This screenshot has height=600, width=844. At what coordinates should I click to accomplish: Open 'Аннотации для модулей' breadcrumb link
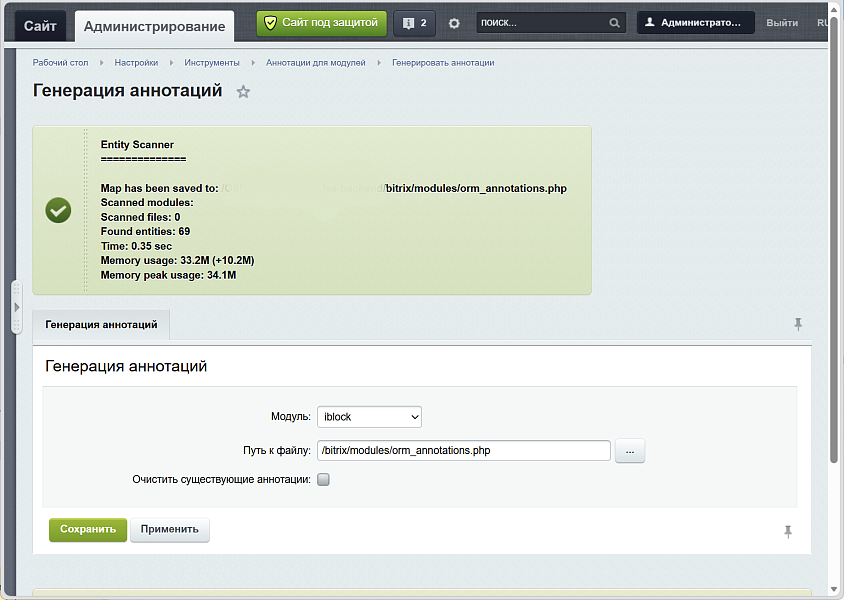click(315, 63)
